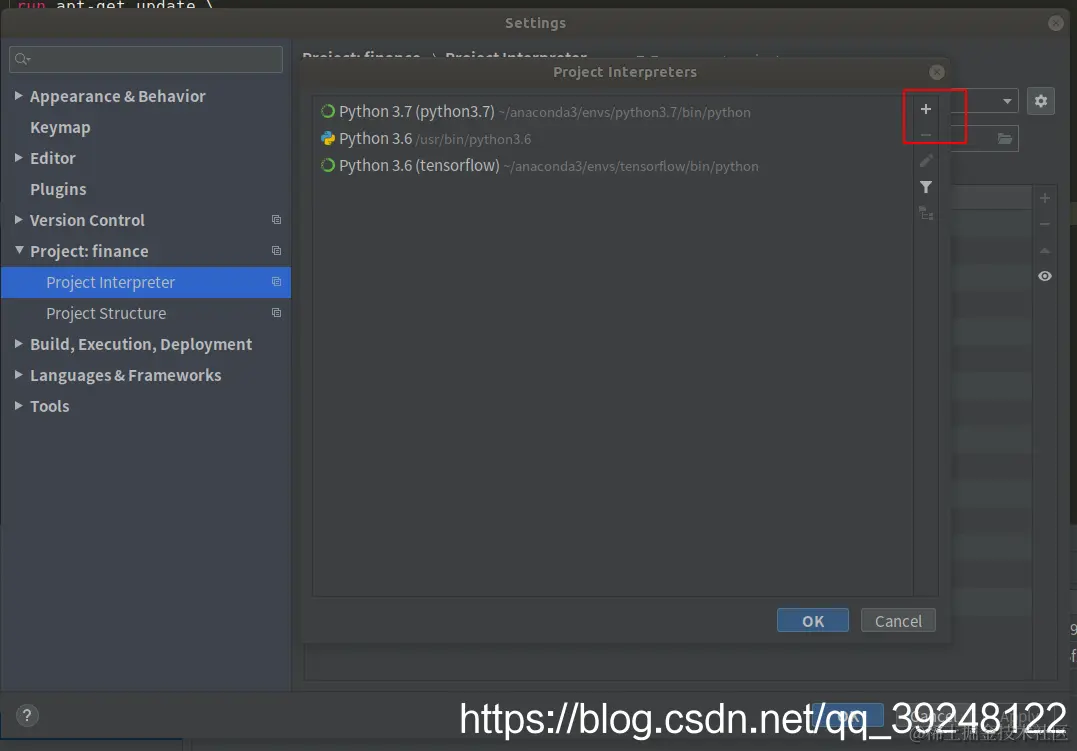Expand Version Control section
The image size is (1077, 751).
pos(19,219)
